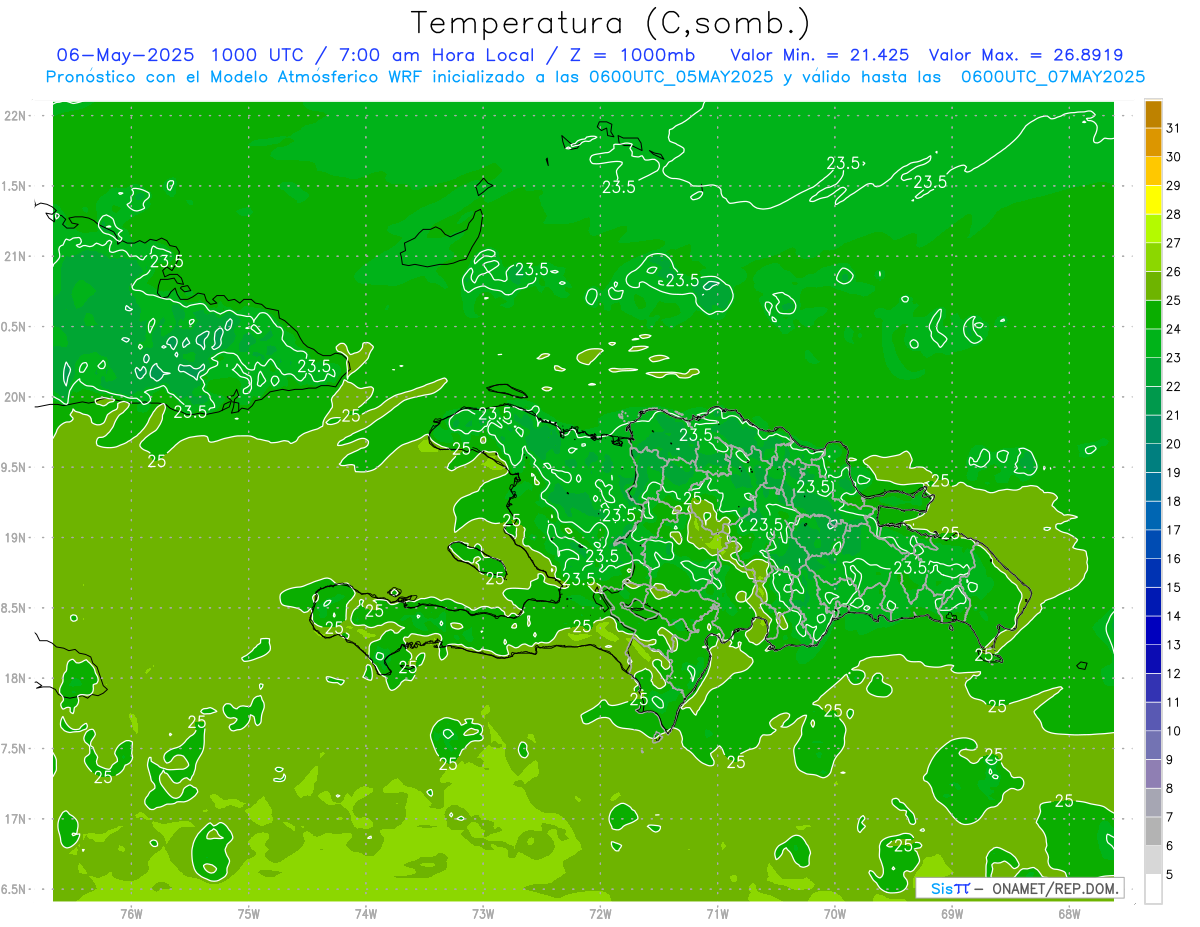Click the "74W" longitude axis label
This screenshot has width=1200, height=927.
click(366, 913)
